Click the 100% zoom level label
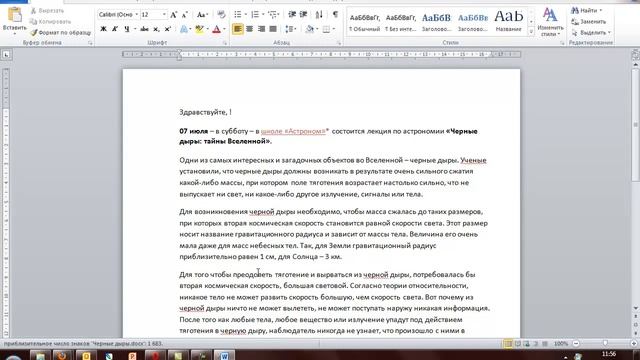This screenshot has width=640, height=360. (561, 344)
